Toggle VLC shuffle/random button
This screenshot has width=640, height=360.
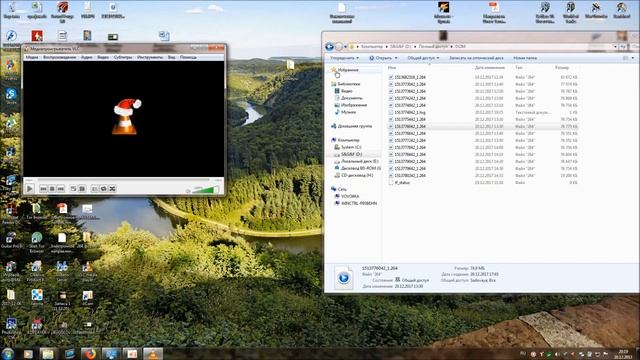[112, 189]
